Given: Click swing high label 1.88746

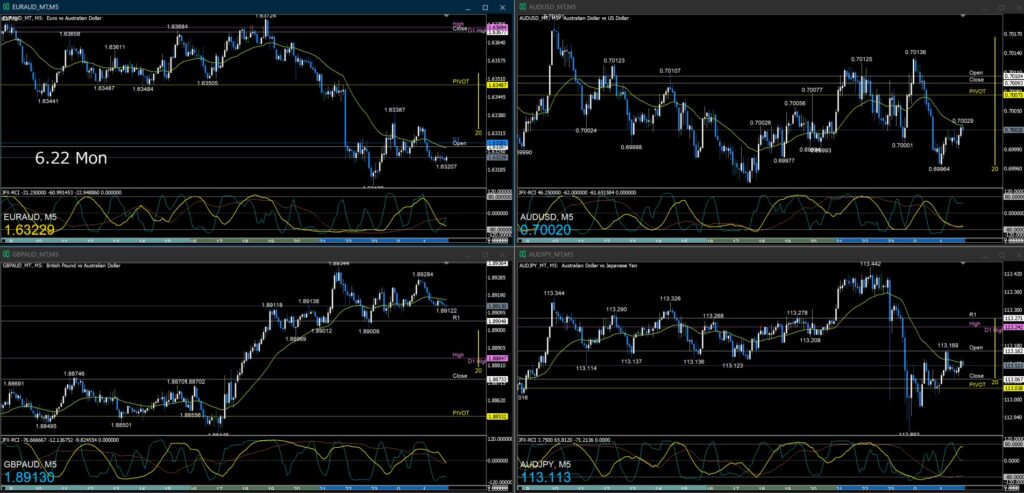Looking at the screenshot, I should [74, 373].
